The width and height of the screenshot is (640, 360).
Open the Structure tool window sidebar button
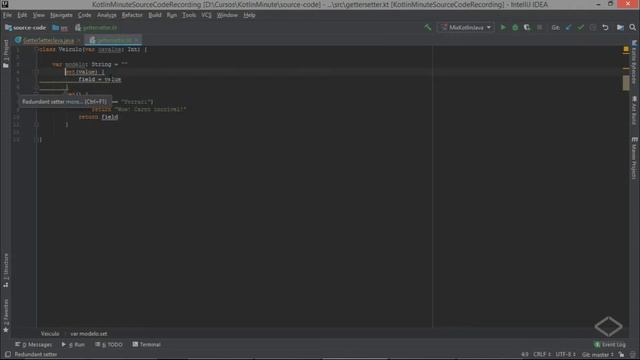(6, 270)
